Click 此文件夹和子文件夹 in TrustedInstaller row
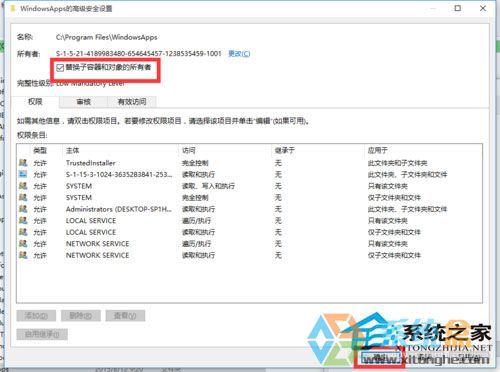This screenshot has width=500, height=372. pyautogui.click(x=397, y=163)
